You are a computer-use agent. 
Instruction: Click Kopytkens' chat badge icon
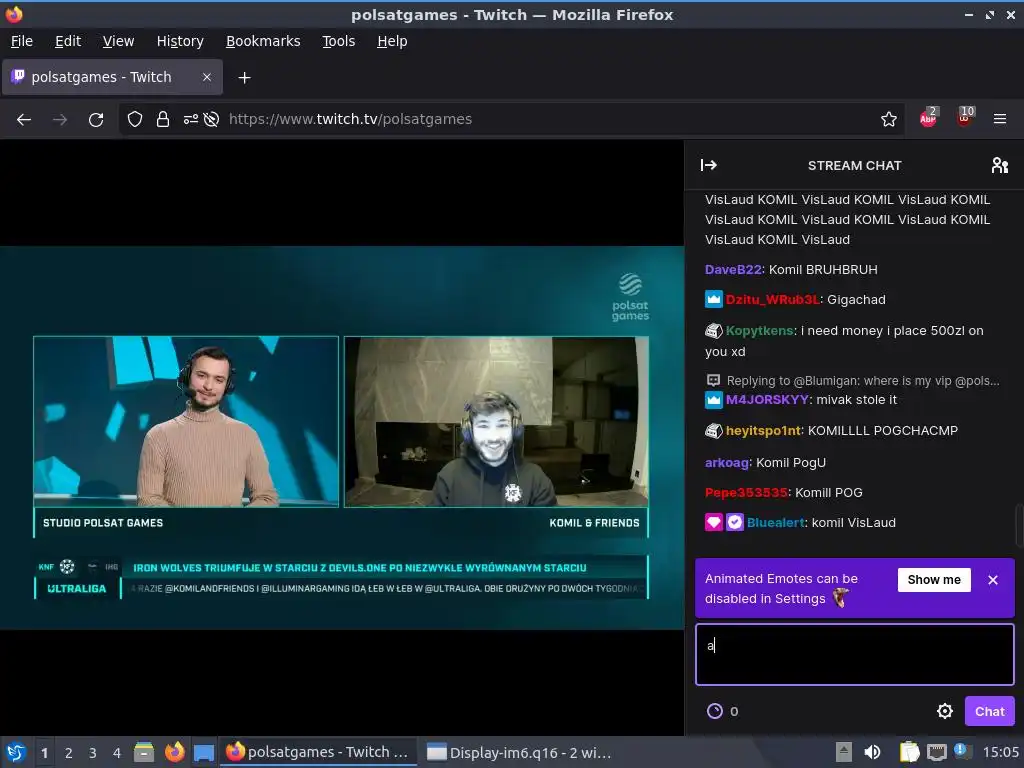pyautogui.click(x=713, y=330)
